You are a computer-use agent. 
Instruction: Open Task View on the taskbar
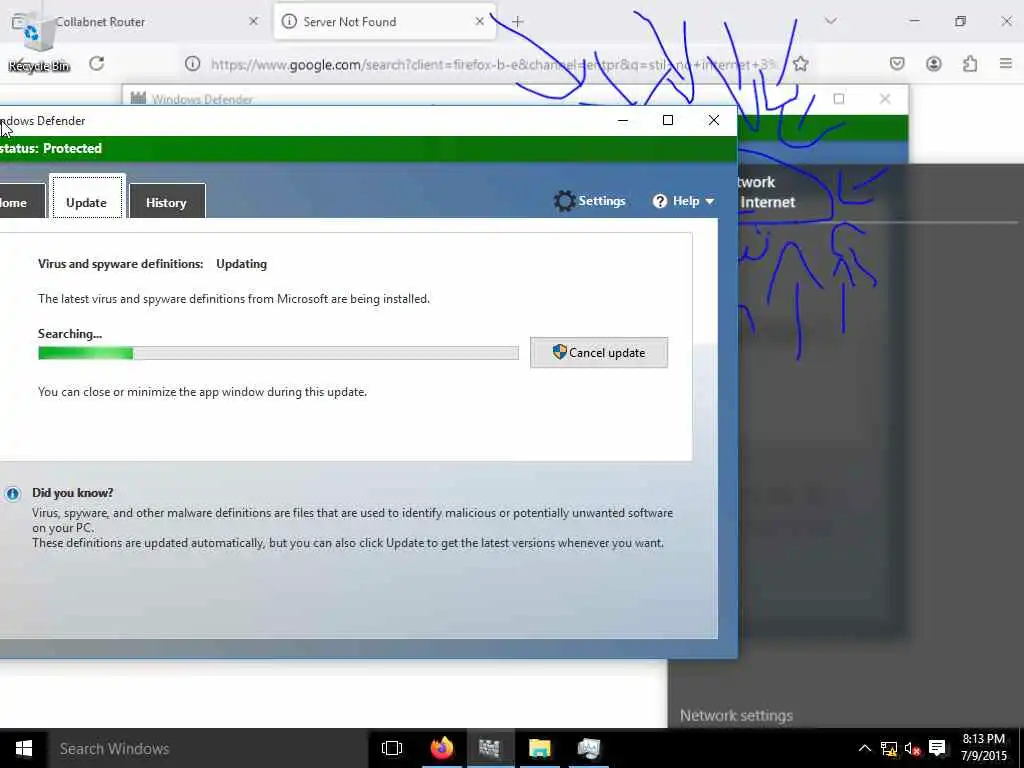pos(392,748)
